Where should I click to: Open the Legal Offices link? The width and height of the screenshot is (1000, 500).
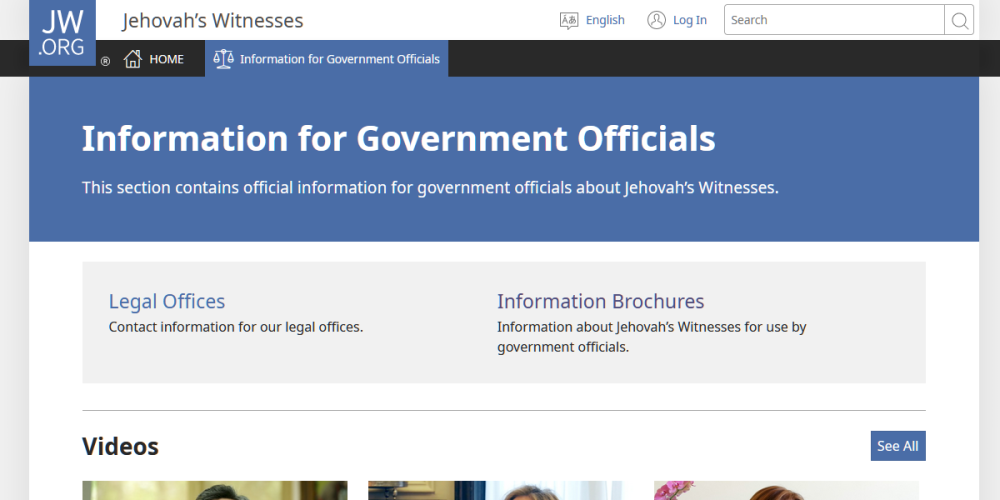coord(167,301)
